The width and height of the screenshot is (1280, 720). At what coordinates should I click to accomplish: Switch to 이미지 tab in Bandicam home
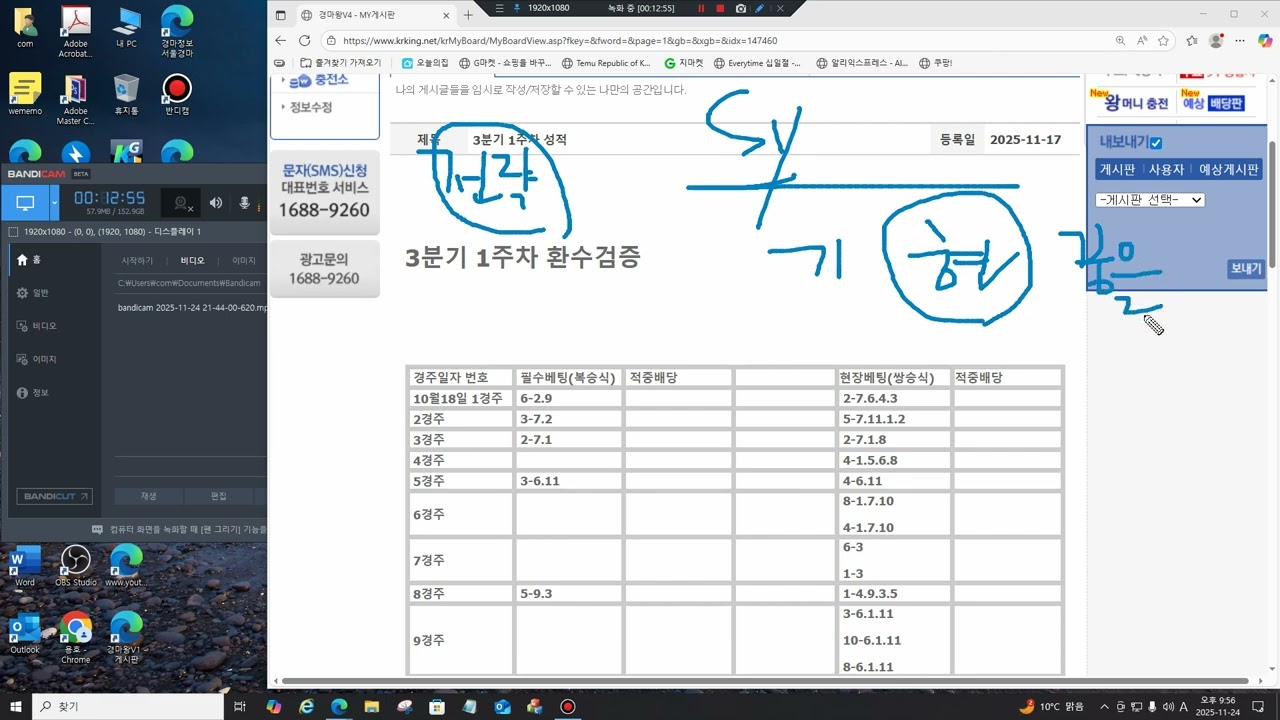click(244, 260)
